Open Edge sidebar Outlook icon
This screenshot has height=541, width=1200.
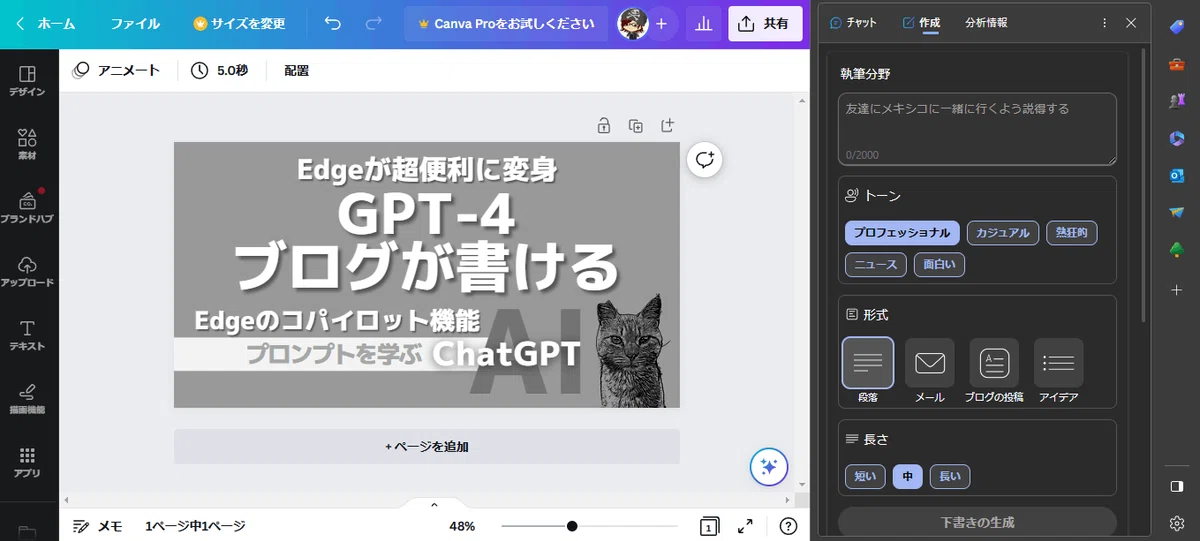point(1177,175)
